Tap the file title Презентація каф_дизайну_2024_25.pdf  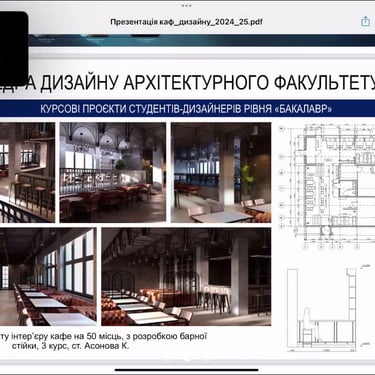pyautogui.click(x=186, y=22)
